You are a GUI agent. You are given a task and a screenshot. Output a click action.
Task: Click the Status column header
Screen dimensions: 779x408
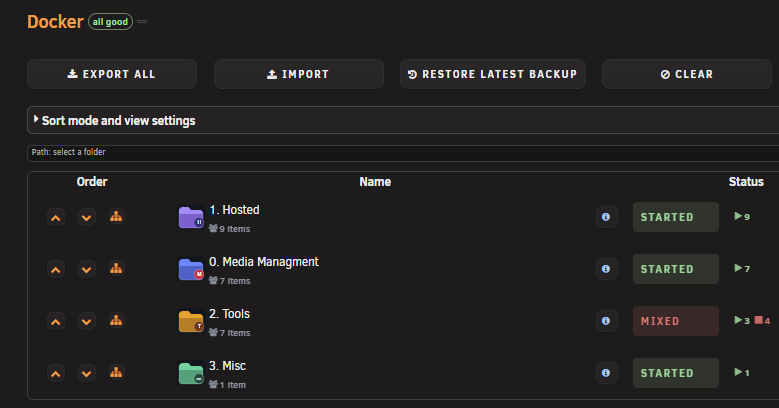[746, 182]
